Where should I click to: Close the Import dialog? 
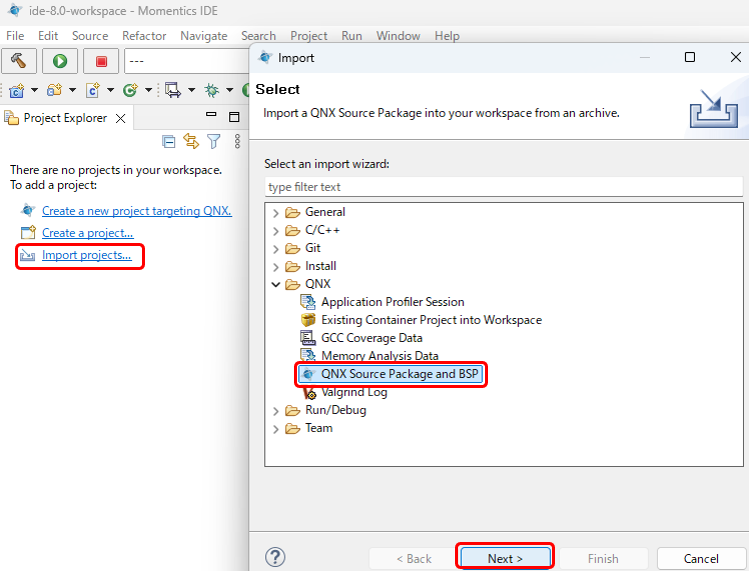(736, 57)
